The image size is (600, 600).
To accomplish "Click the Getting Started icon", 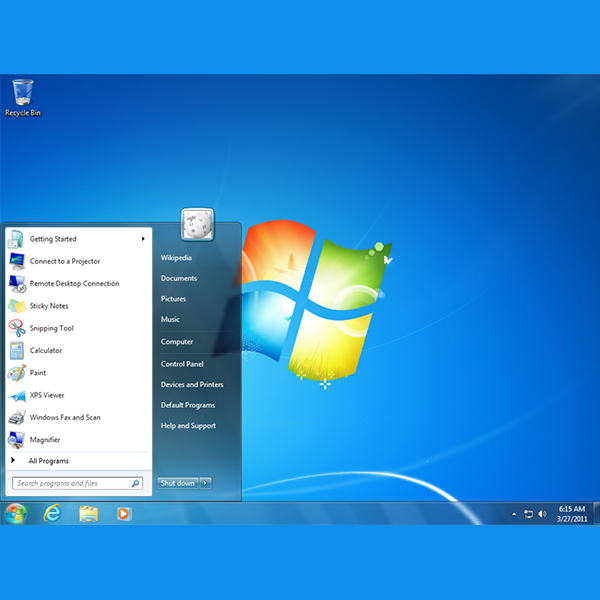I will tap(16, 239).
